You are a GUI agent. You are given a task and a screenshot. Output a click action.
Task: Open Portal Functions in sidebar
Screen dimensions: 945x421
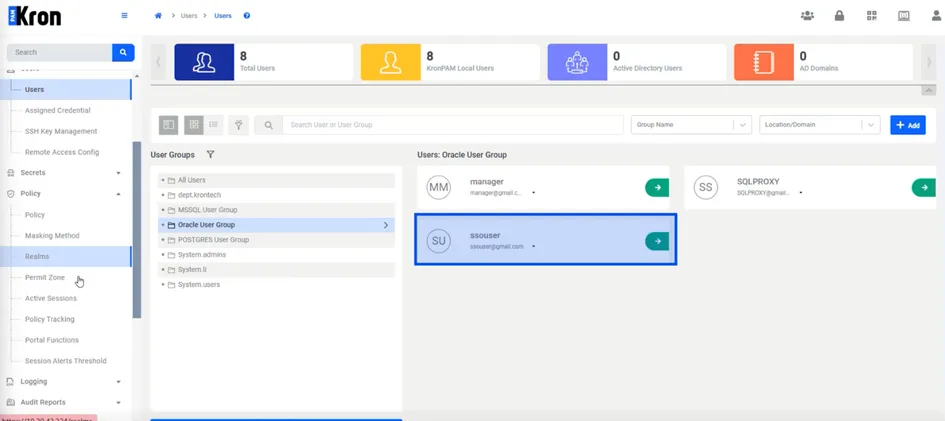pos(52,340)
